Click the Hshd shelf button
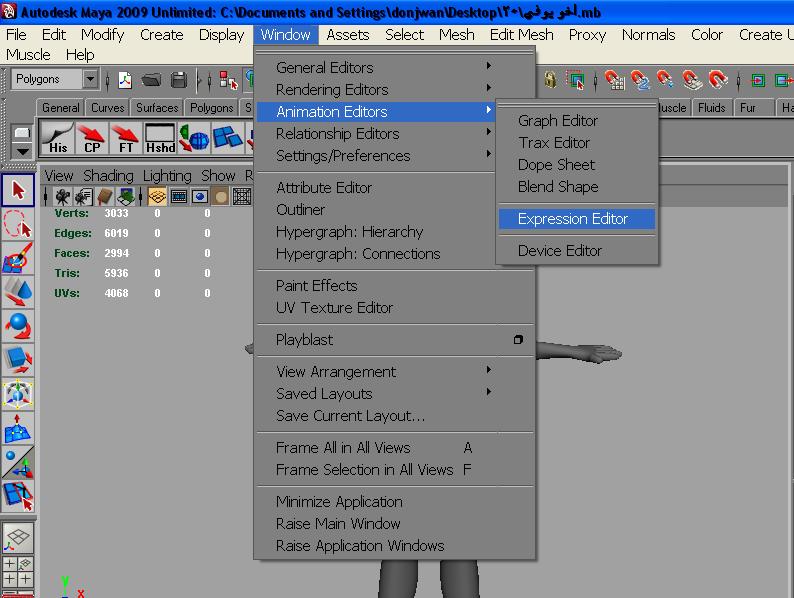Image resolution: width=794 pixels, height=598 pixels. tap(160, 137)
